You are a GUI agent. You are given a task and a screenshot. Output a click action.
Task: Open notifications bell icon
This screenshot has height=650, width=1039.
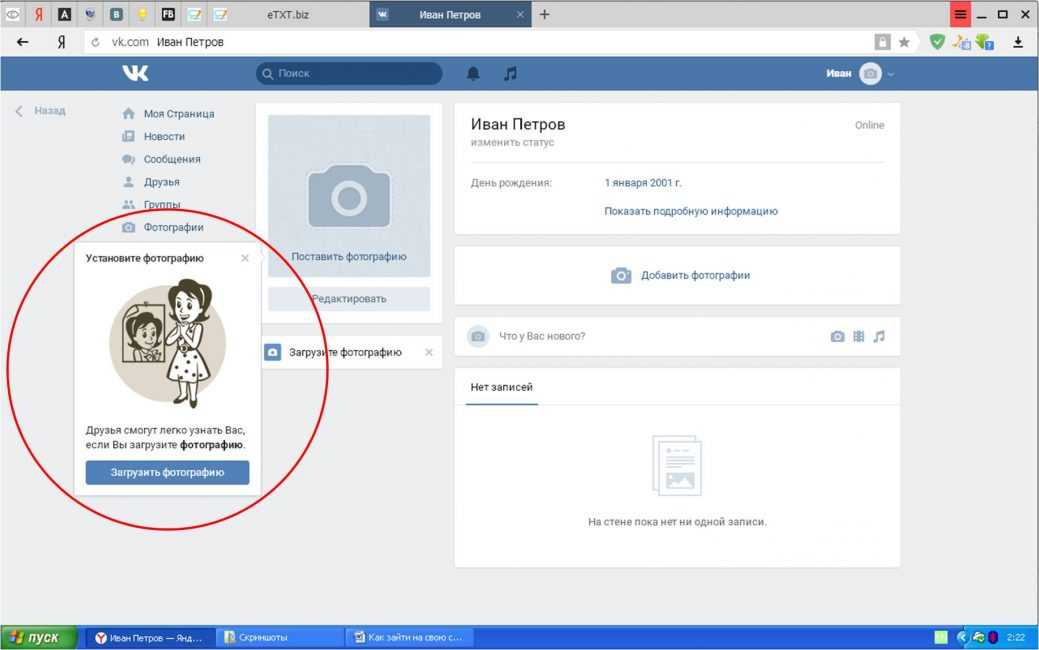[x=473, y=73]
